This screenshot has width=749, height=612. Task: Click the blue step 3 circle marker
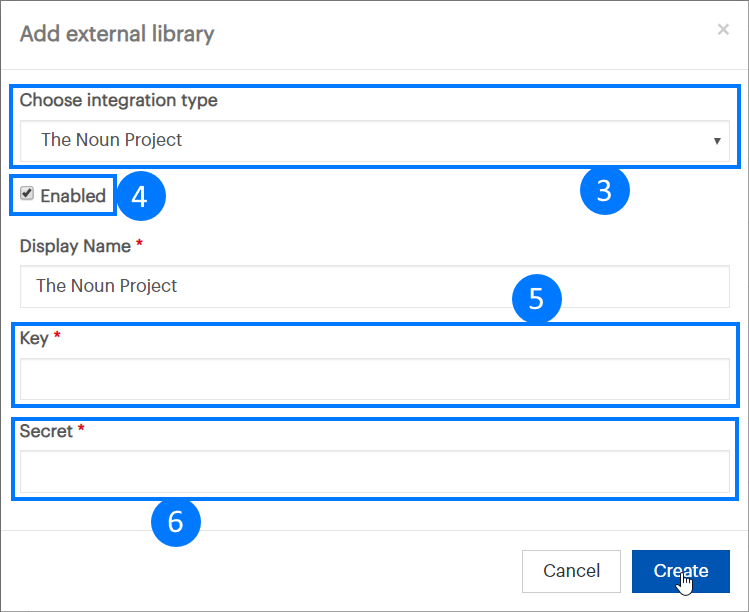[x=605, y=190]
